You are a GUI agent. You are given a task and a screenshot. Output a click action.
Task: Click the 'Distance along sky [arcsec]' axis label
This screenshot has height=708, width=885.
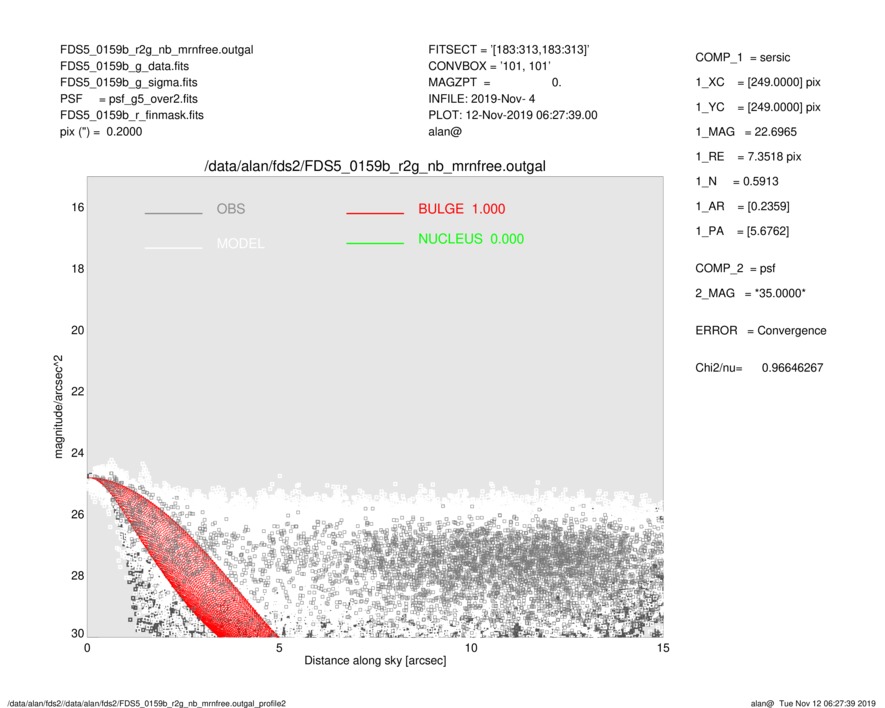(375, 661)
